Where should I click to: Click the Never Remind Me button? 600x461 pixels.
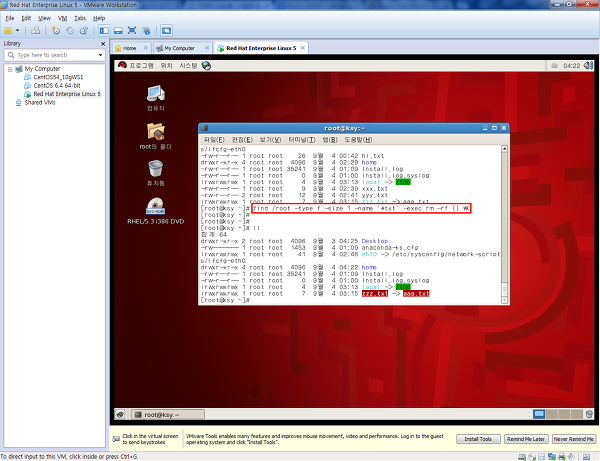[574, 439]
